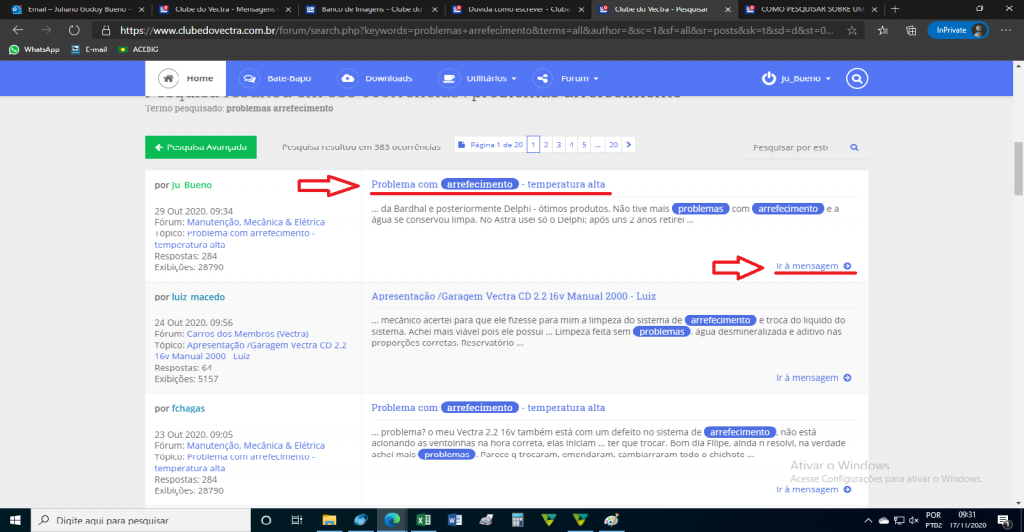
Task: Click Ir à mensagem for Ju Bueno post
Action: pos(813,266)
